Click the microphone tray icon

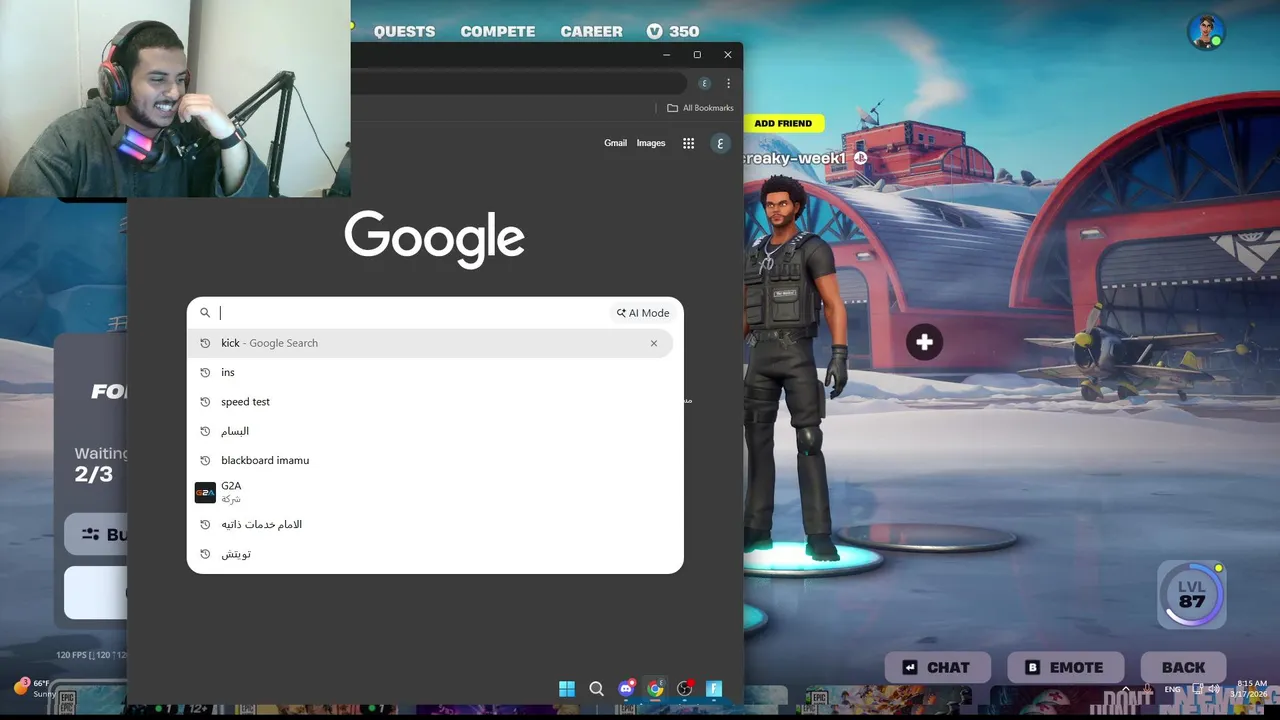tap(1147, 689)
